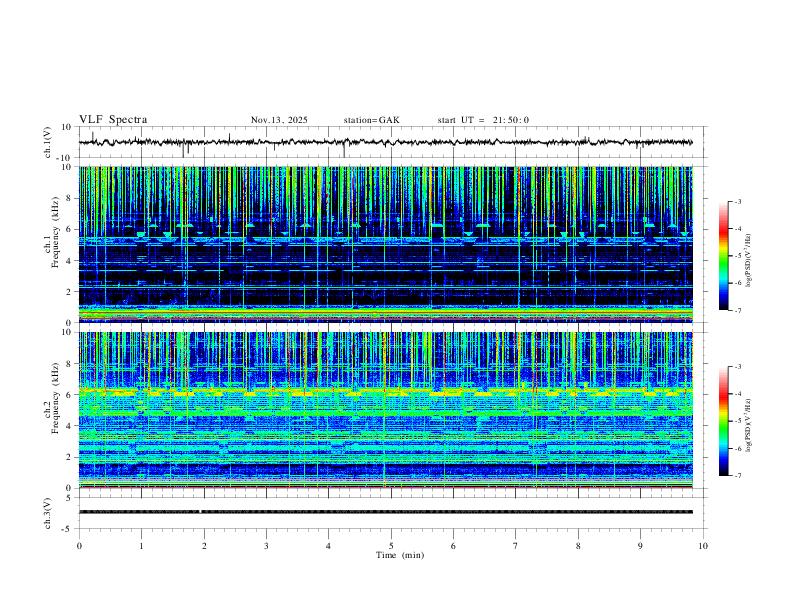Click the "2" kHz tick on the ch.2 spectrogram
The image size is (792, 612).
70,457
